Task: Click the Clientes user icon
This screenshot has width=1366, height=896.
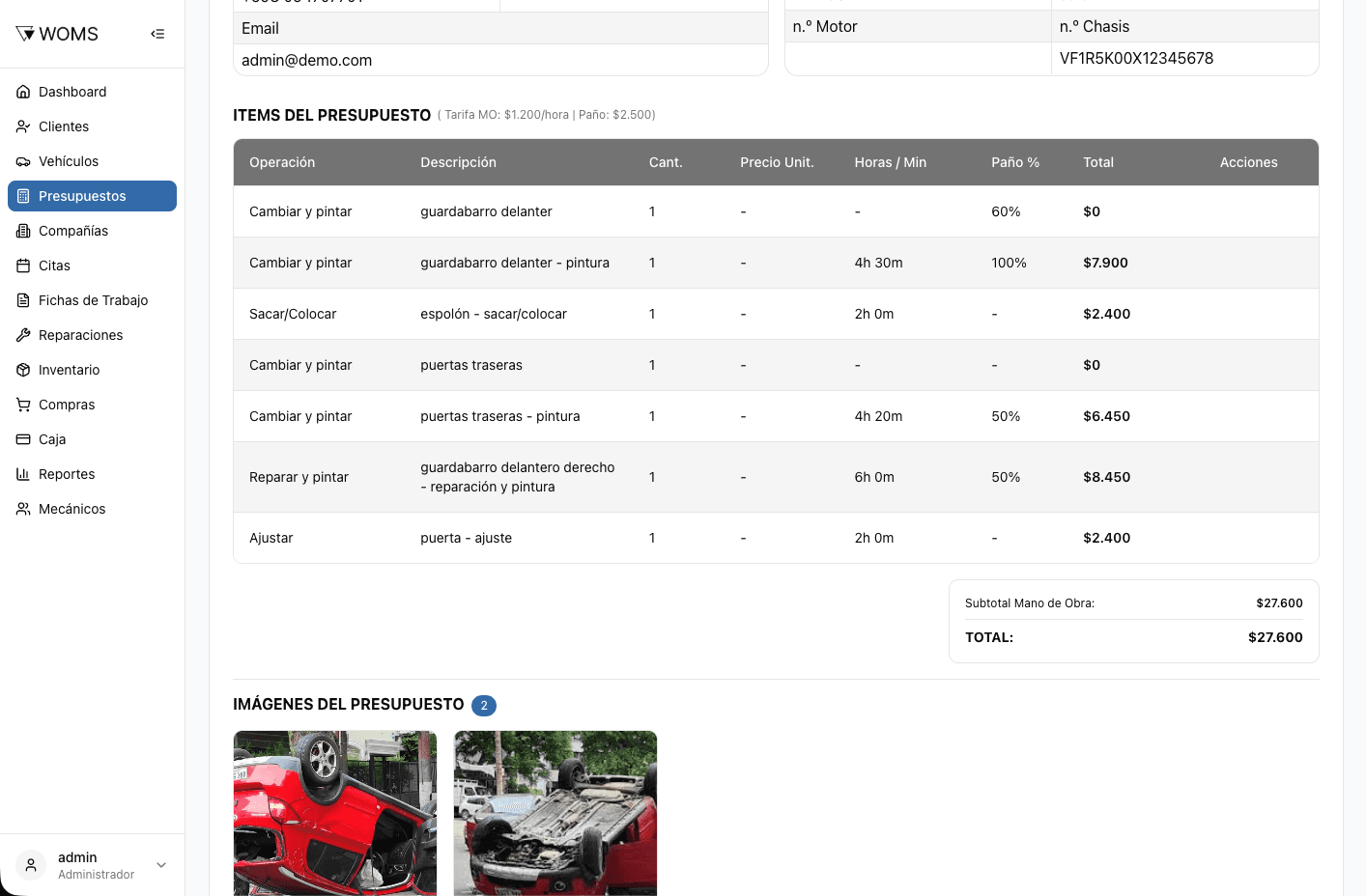Action: tap(23, 126)
